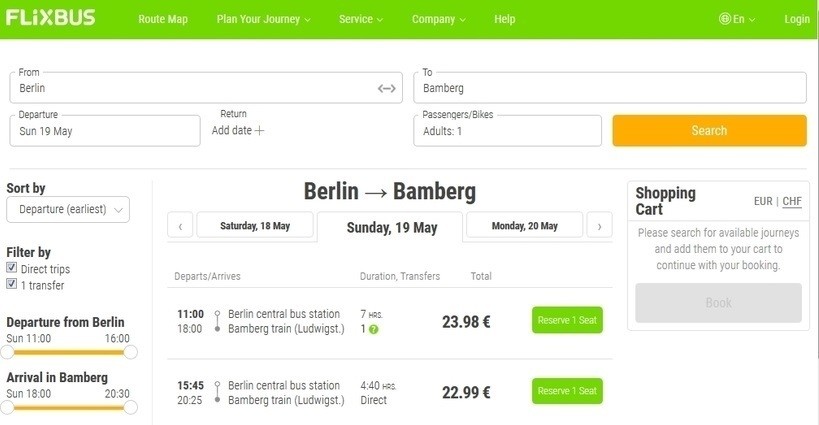
Task: Go to previous day with left arrow
Action: pos(180,226)
